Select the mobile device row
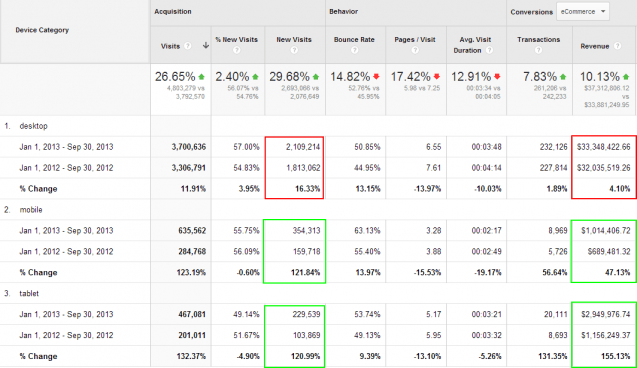Image resolution: width=637 pixels, height=368 pixels. pyautogui.click(x=31, y=210)
